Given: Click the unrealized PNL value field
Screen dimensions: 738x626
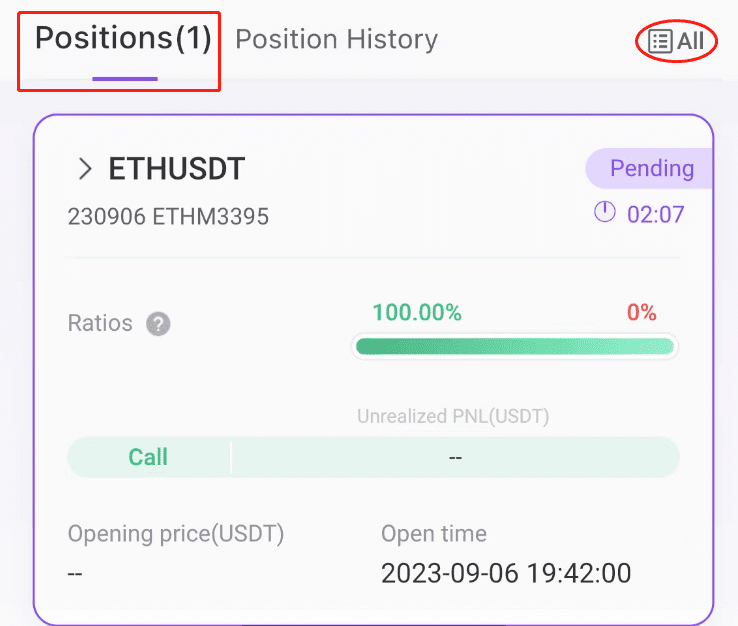Looking at the screenshot, I should (x=455, y=457).
